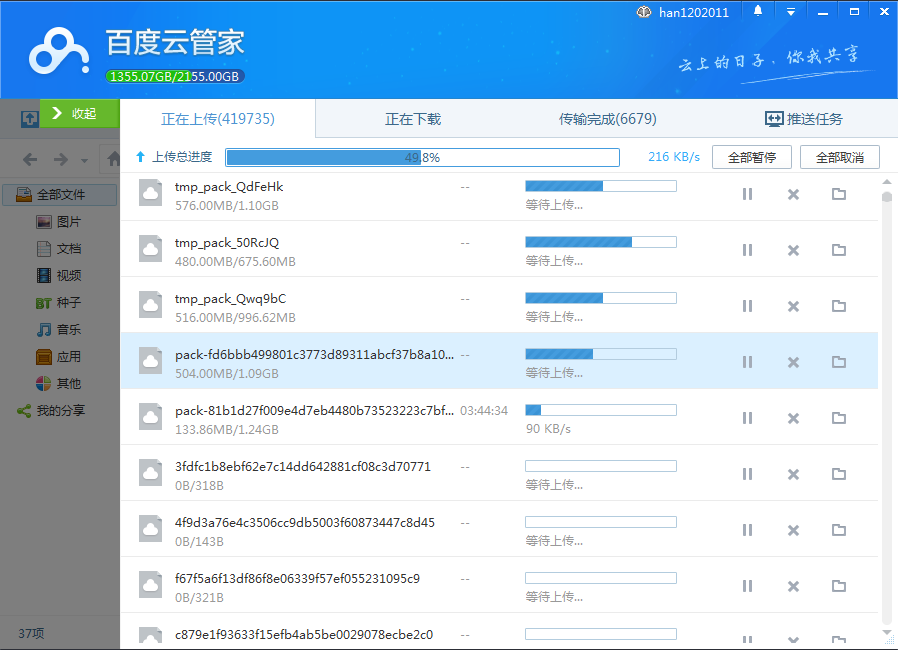Expand the navigation history dropdown

pos(85,160)
